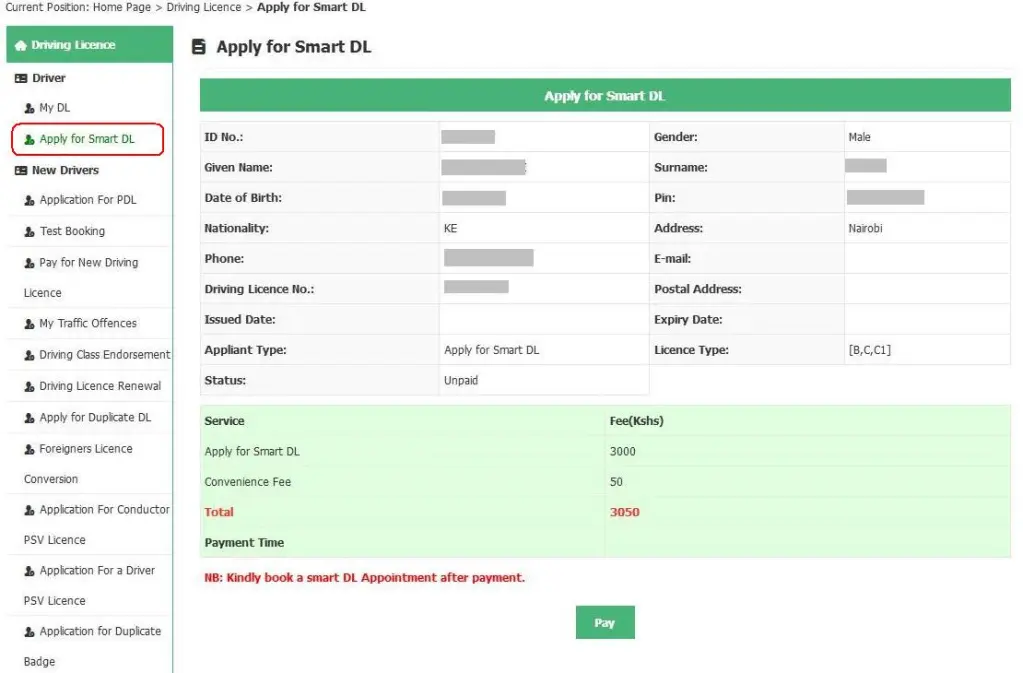
Task: Click the Gender value Male
Action: pyautogui.click(x=859, y=137)
